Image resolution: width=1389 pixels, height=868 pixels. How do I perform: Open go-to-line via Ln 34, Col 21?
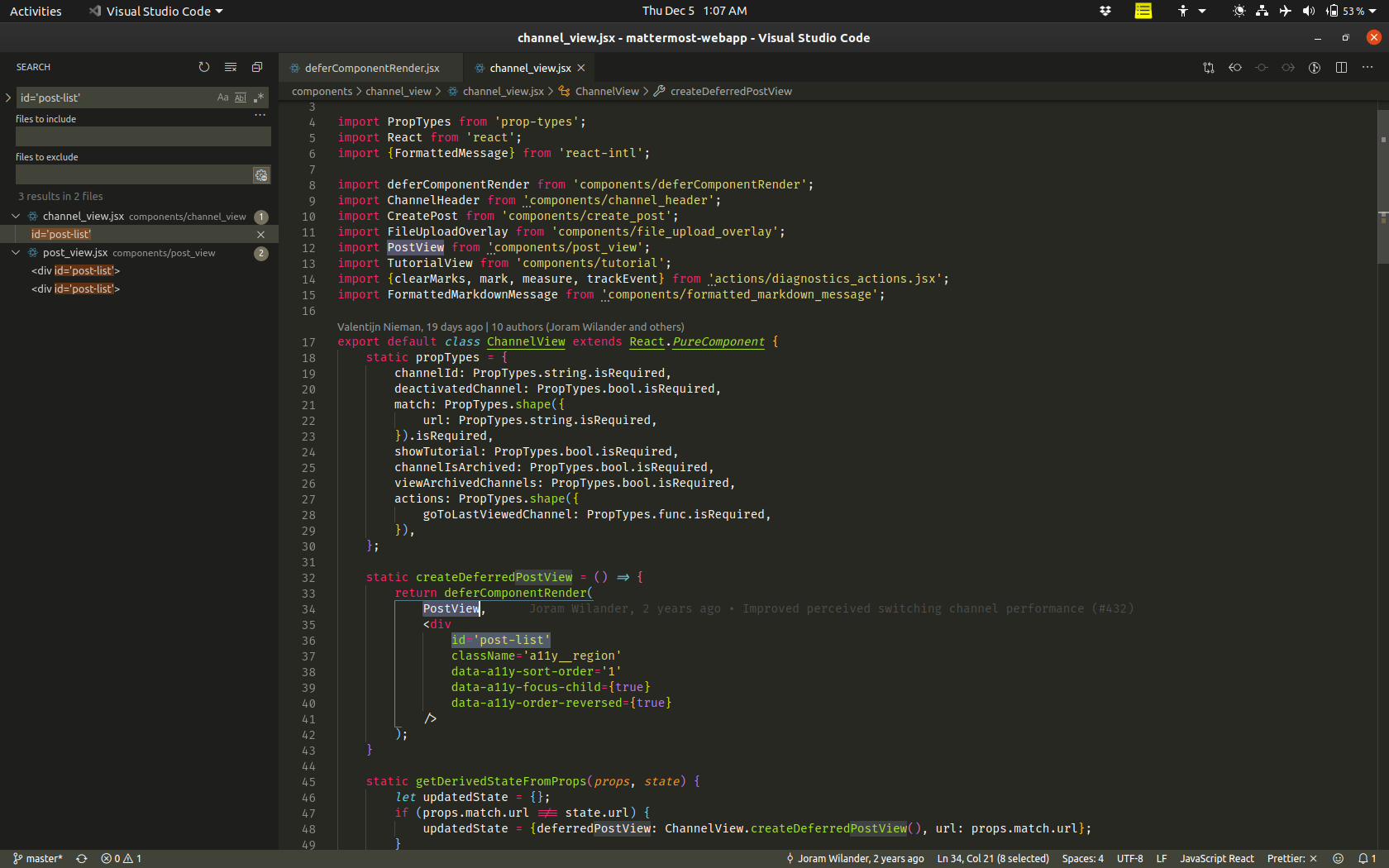click(992, 858)
